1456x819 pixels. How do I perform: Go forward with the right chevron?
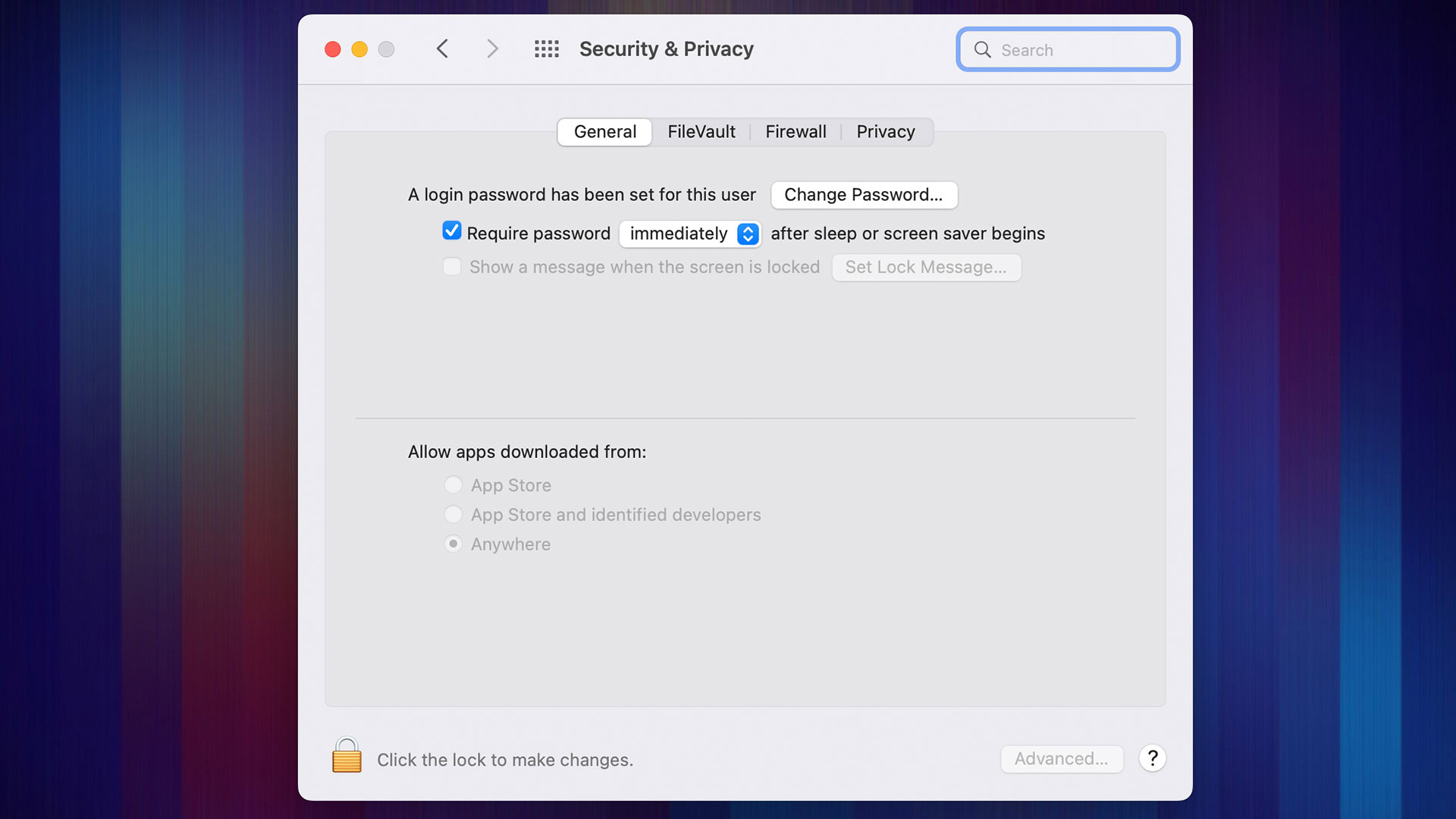pos(492,49)
